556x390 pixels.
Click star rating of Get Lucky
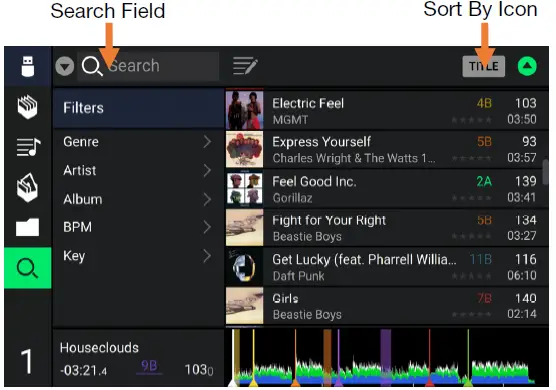471,276
